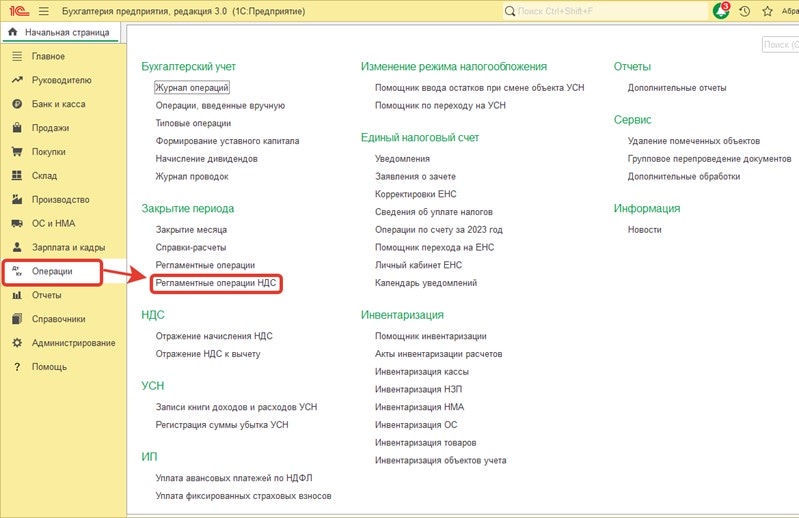Switch to the Начальная страница tab
This screenshot has height=518, width=799.
[x=61, y=32]
